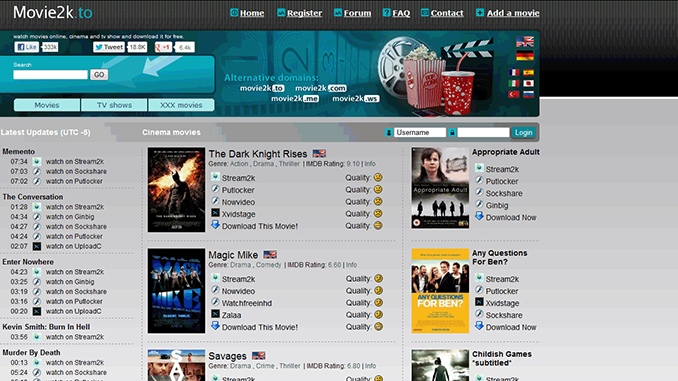Click the Twitter Tweet button

click(x=109, y=47)
